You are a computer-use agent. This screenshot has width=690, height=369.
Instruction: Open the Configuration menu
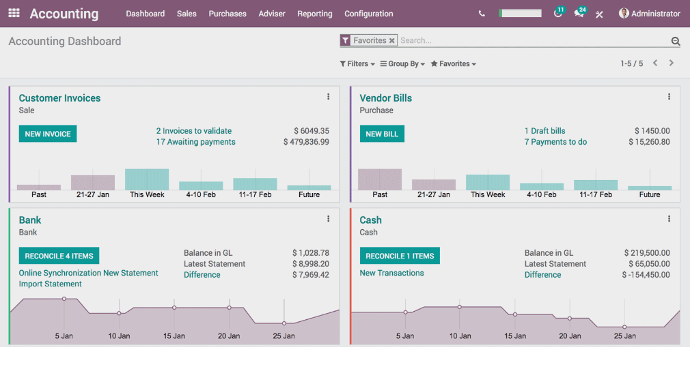pyautogui.click(x=369, y=14)
